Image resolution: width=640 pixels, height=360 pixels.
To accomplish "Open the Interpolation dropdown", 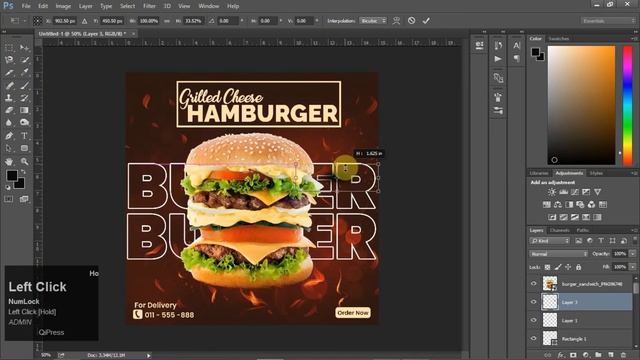I will 373,21.
